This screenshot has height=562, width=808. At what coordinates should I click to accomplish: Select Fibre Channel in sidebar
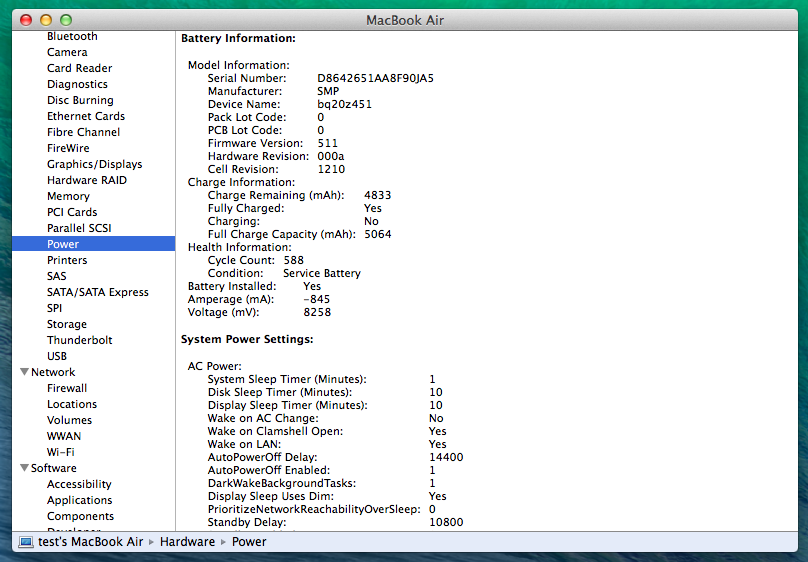[83, 132]
